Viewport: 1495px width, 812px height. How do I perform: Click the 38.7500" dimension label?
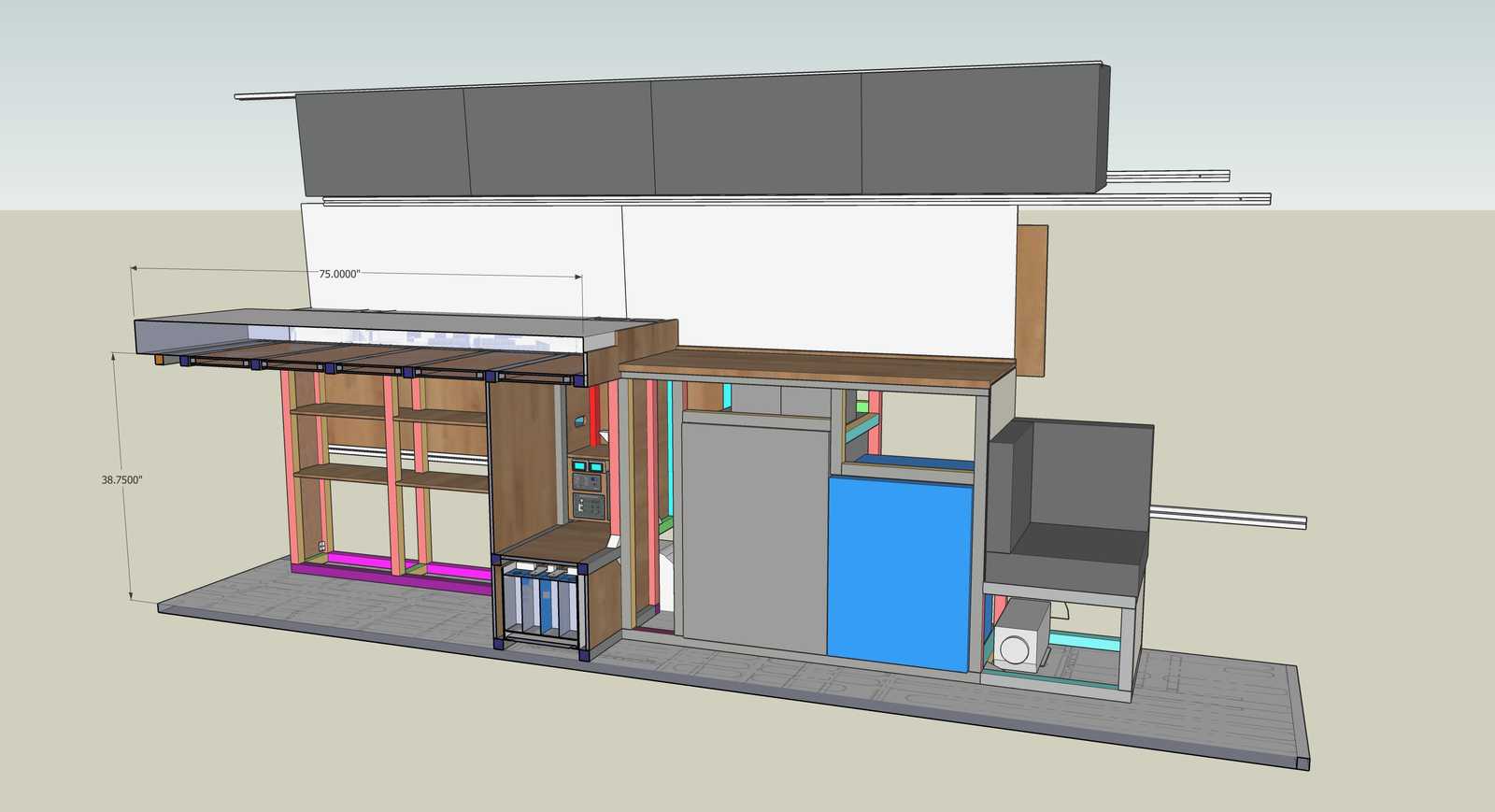121,479
